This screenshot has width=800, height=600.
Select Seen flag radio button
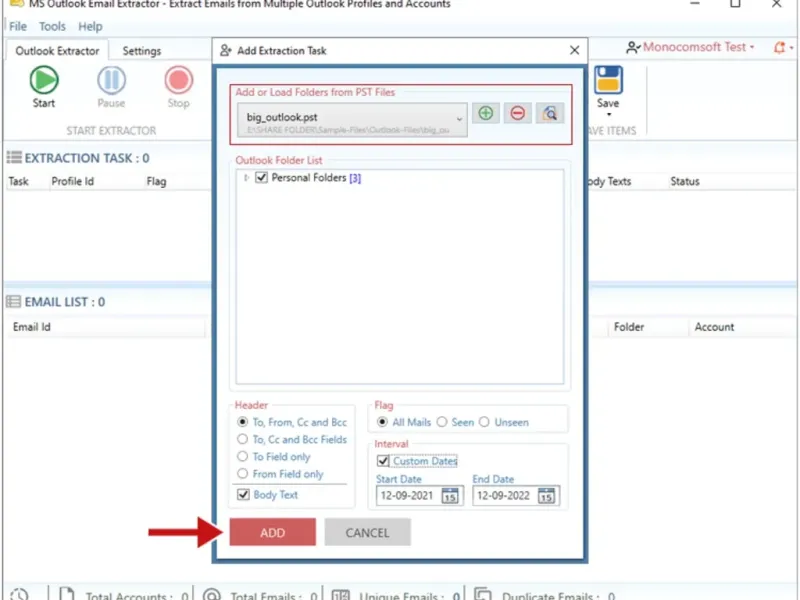(442, 422)
